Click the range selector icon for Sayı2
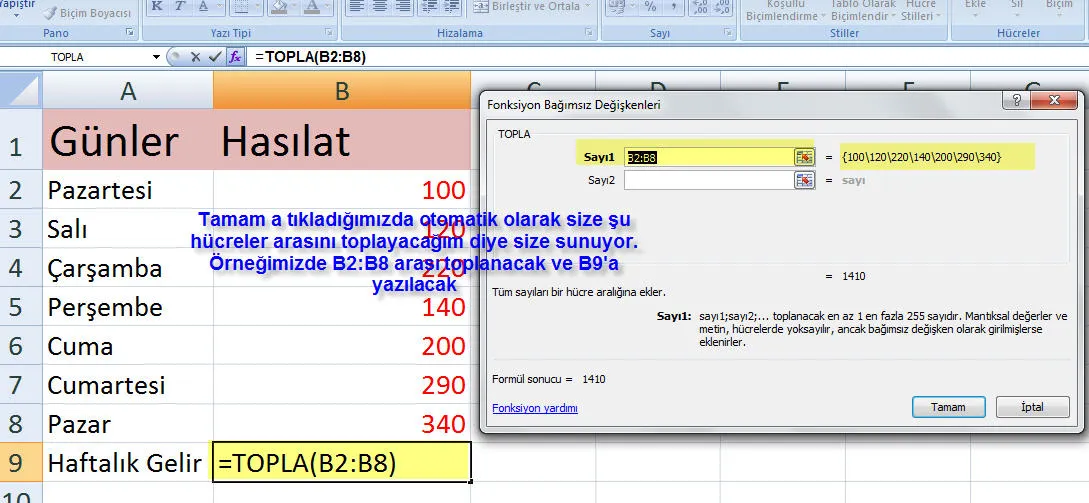The image size is (1089, 503). (x=804, y=180)
